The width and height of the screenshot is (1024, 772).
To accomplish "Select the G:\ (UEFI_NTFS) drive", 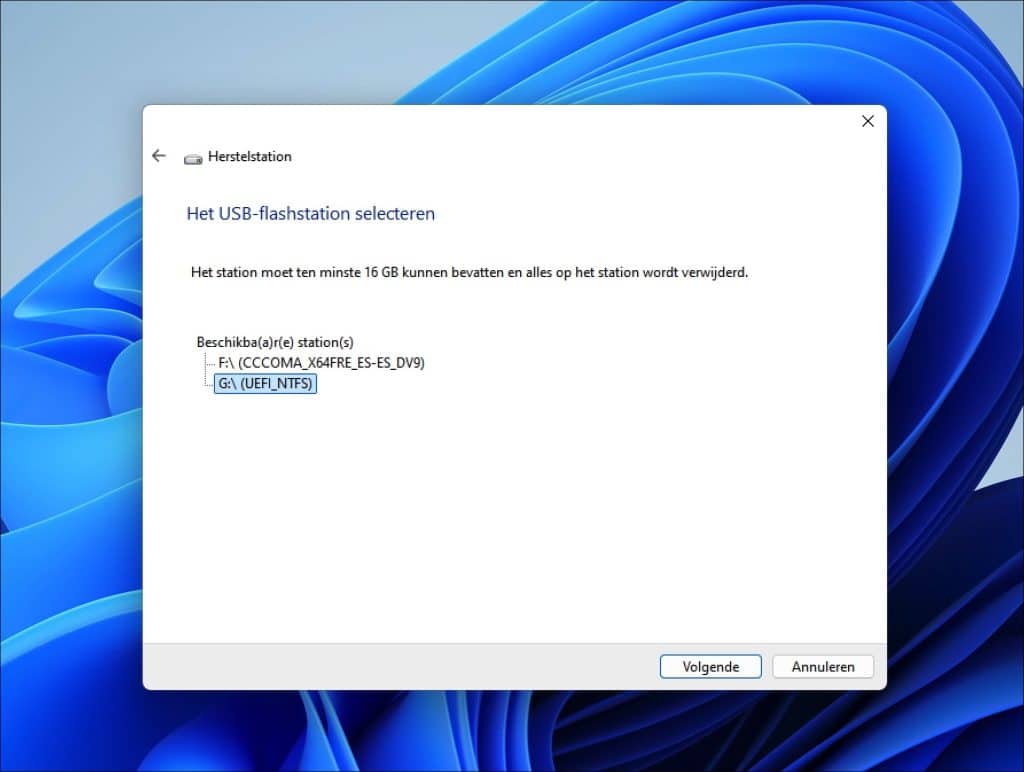I will (x=265, y=383).
